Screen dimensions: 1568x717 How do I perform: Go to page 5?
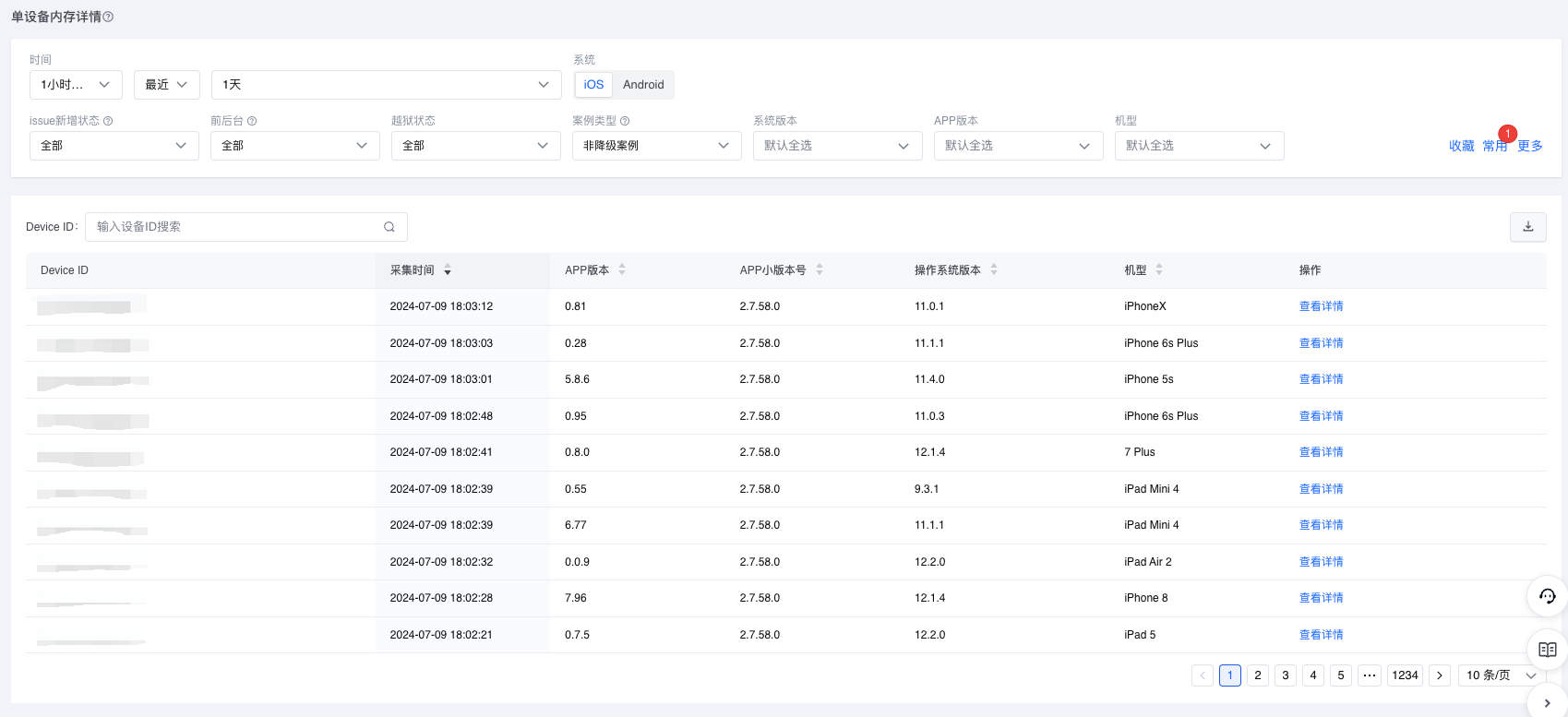point(1341,675)
